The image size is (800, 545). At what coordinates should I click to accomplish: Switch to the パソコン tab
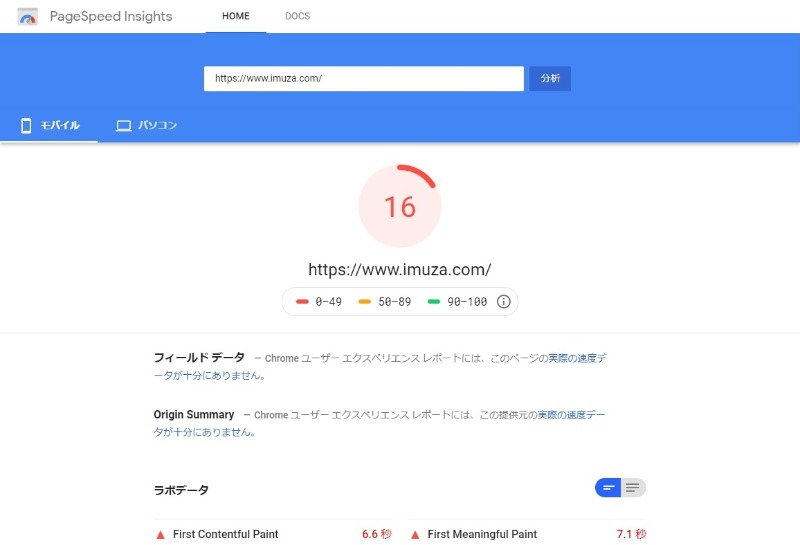point(146,125)
